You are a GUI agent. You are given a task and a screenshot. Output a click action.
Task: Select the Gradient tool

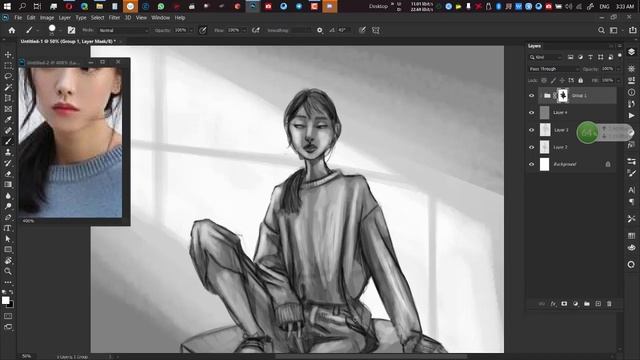tap(8, 184)
